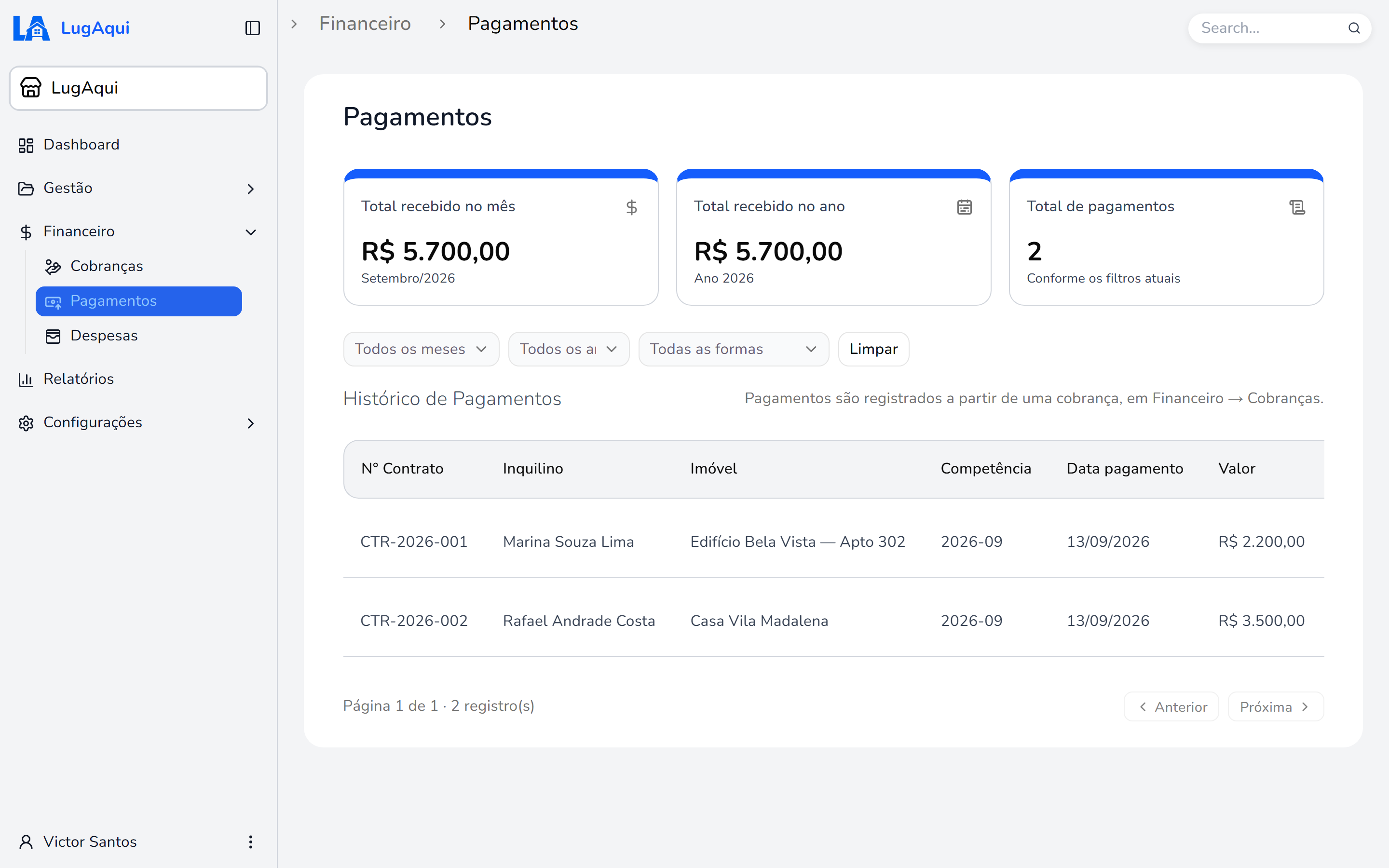Click the Limpar filters button
The image size is (1389, 868).
tap(873, 349)
